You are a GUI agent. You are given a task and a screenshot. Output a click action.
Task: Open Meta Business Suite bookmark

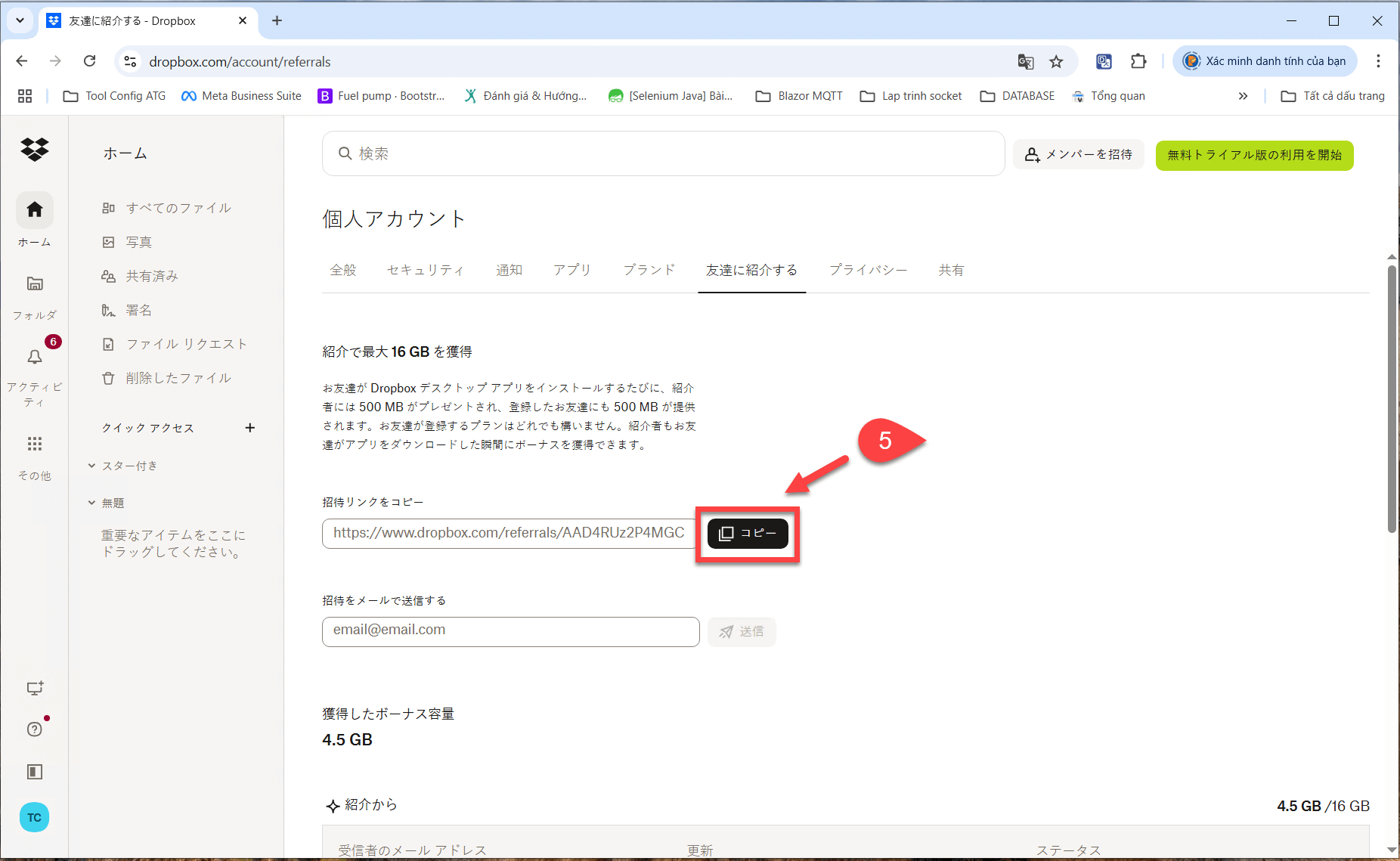click(242, 96)
